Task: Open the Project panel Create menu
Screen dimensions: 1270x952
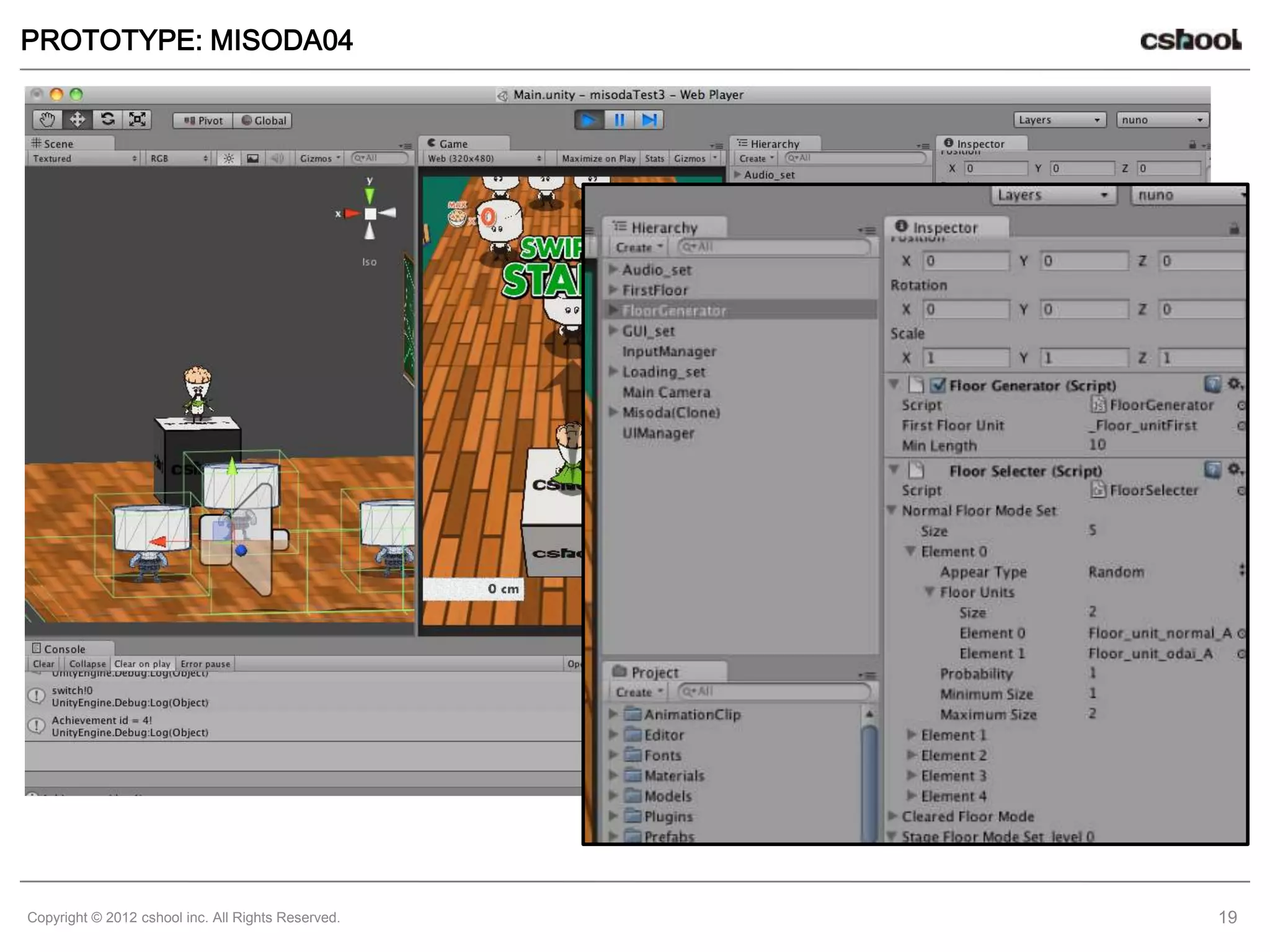Action: 639,692
